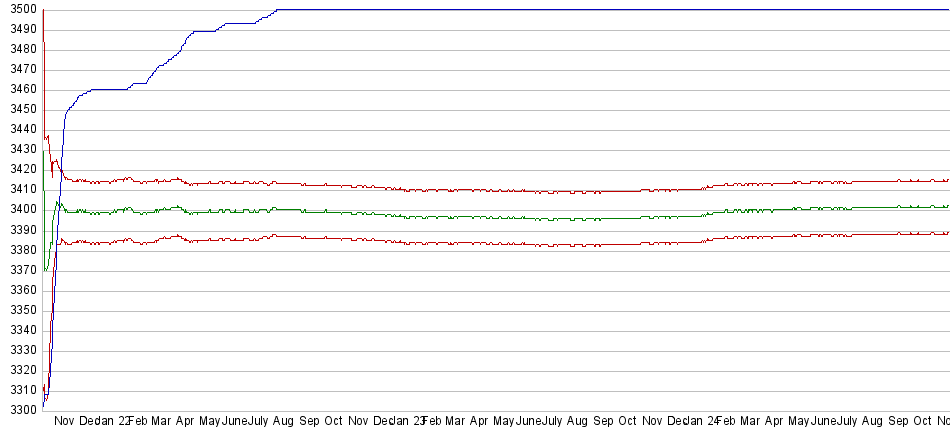Click the green line in the chart
950x435 pixels.
[x=500, y=217]
